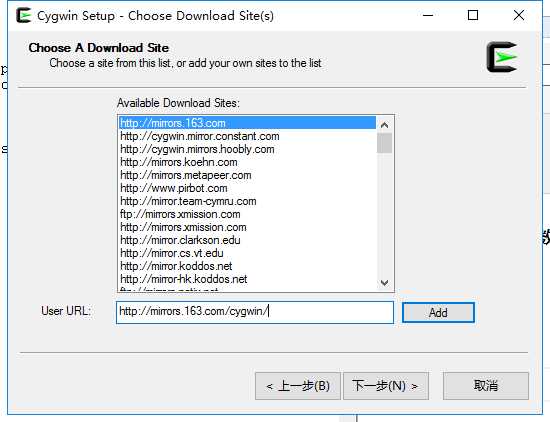Click the Add button
Screen dimensions: 550x422
pyautogui.click(x=438, y=313)
